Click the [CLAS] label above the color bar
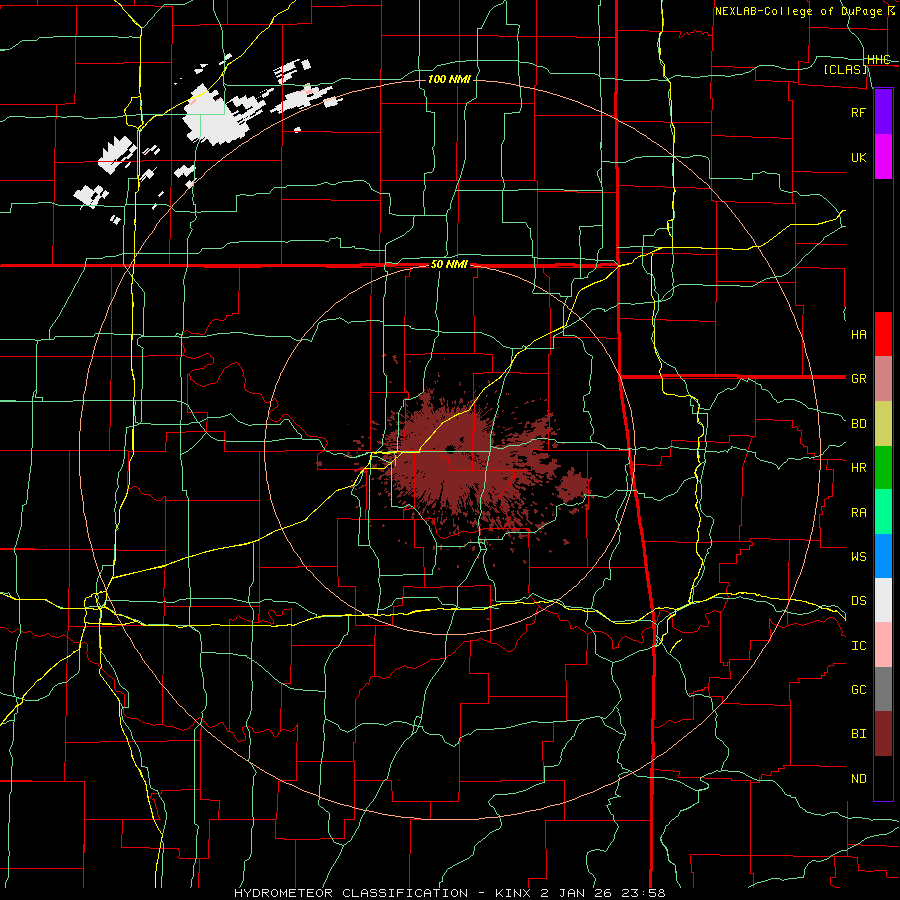Viewport: 900px width, 900px height. coord(845,69)
